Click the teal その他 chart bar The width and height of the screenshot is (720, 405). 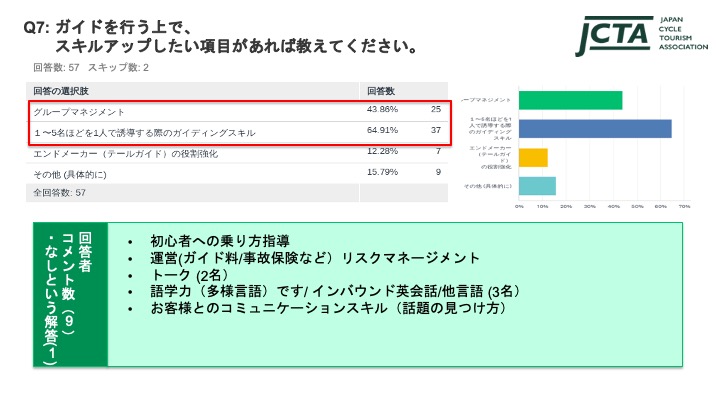[537, 186]
